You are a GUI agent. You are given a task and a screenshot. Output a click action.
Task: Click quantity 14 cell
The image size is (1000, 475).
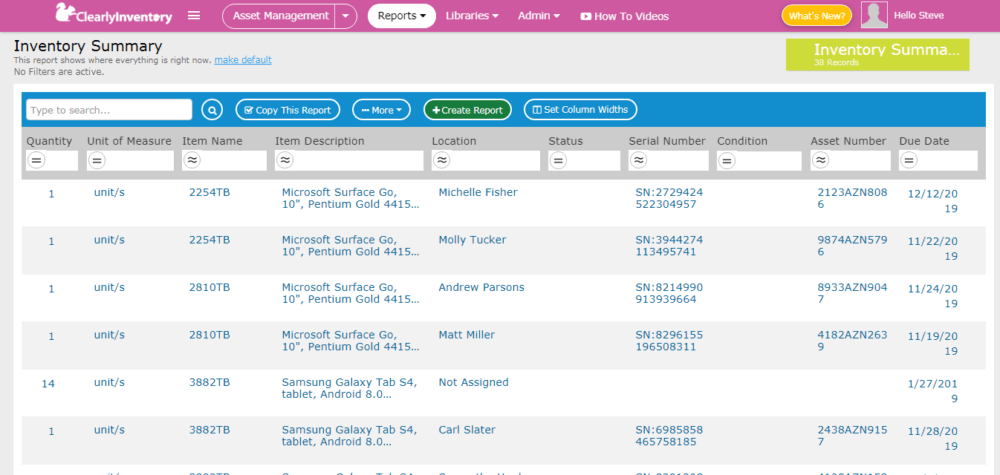48,384
